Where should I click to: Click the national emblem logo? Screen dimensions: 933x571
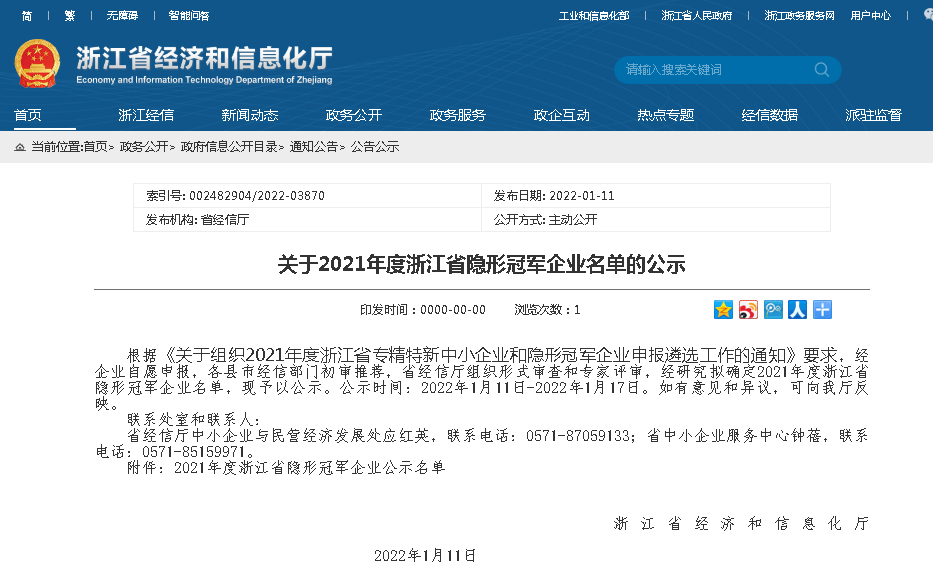38,64
